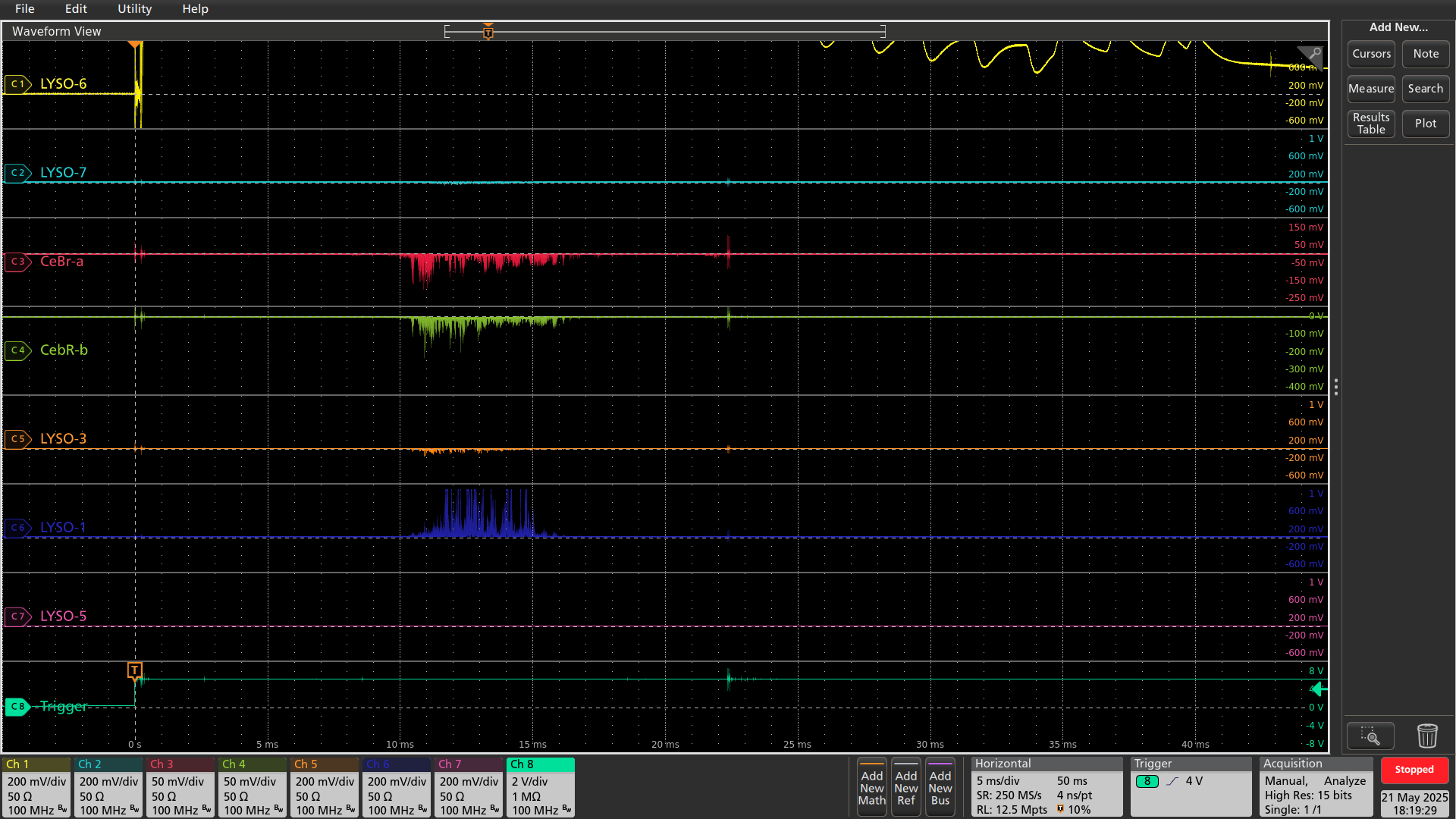
Task: Open the Trigger settings badge
Action: tap(1190, 787)
